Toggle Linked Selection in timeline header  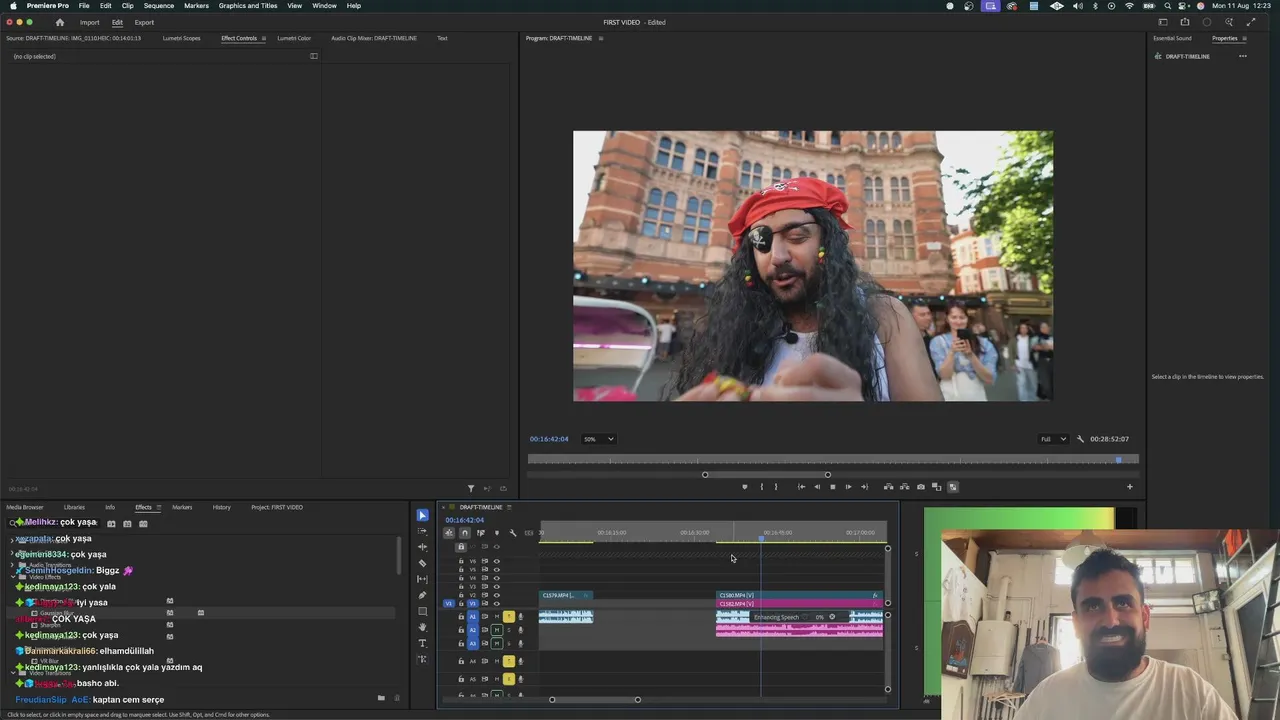pos(481,533)
